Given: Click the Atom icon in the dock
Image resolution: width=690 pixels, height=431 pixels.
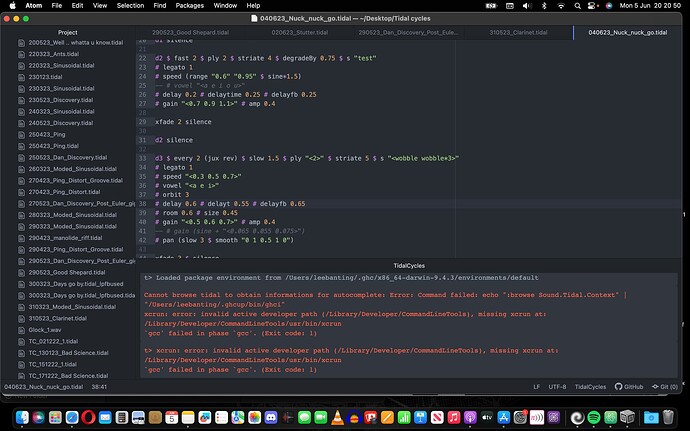Looking at the screenshot, I should click(x=610, y=417).
